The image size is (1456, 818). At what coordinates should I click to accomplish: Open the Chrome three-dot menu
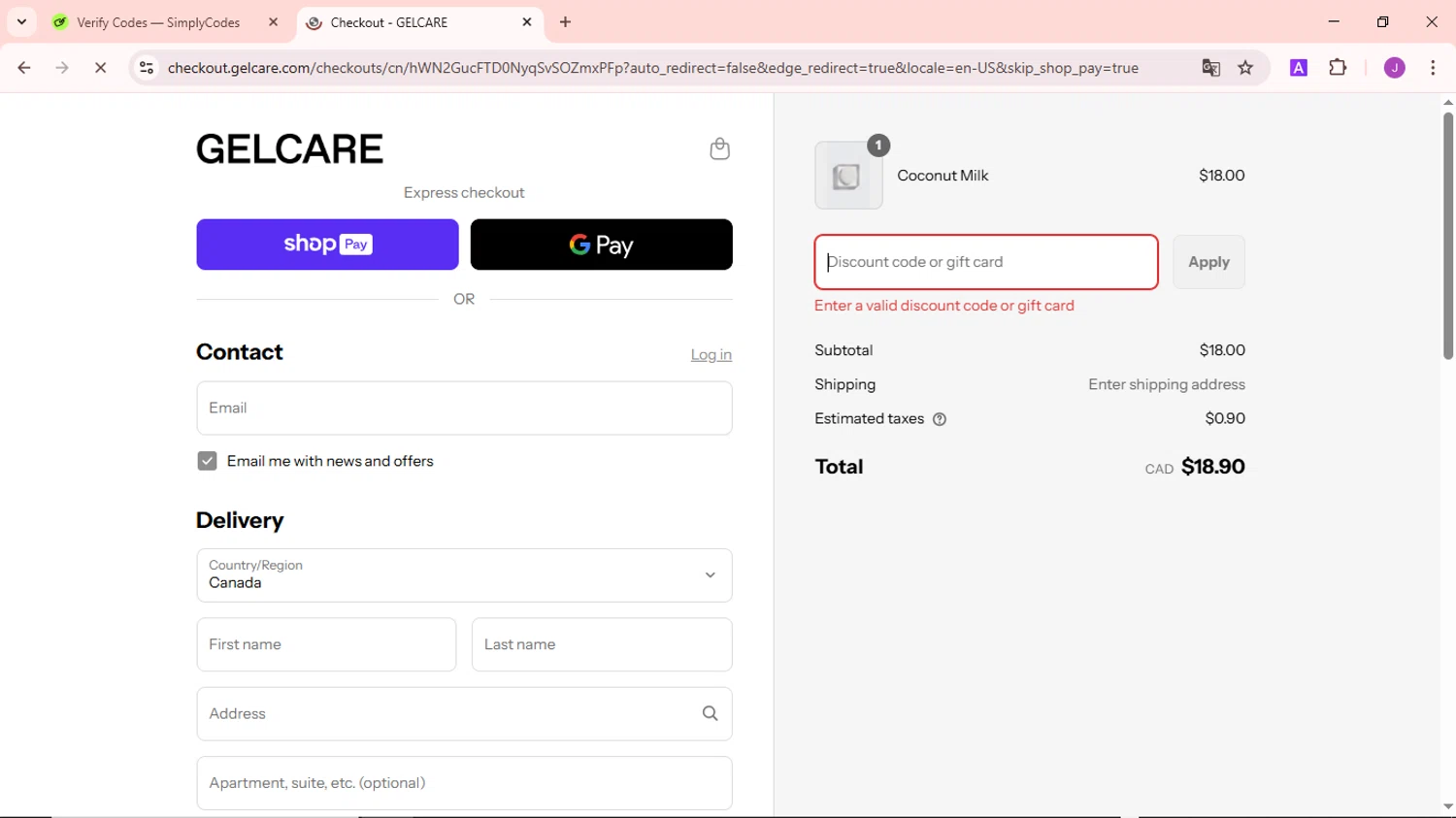click(1433, 68)
